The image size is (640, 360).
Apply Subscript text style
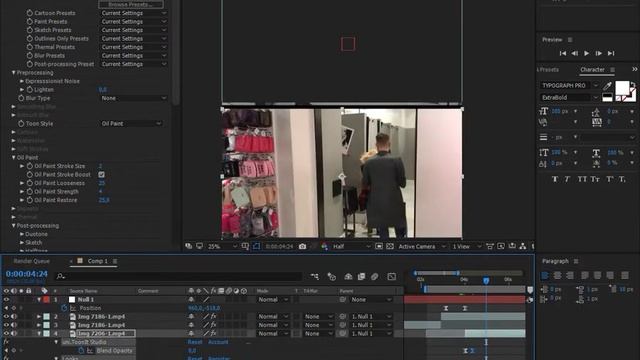[622, 179]
